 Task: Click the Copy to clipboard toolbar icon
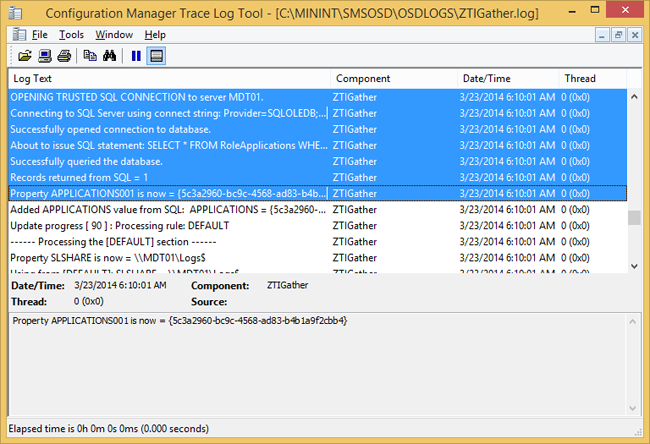(90, 56)
